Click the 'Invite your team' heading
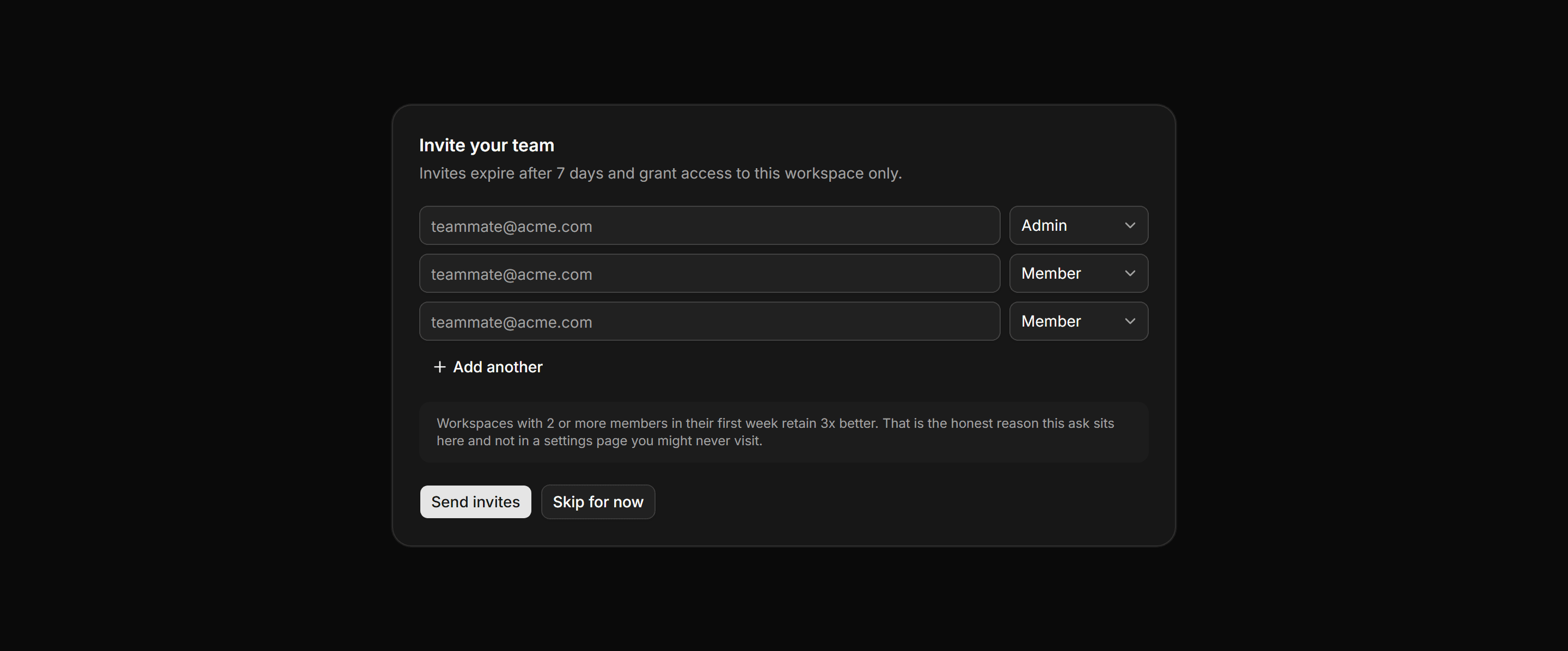This screenshot has width=1568, height=651. coord(486,145)
